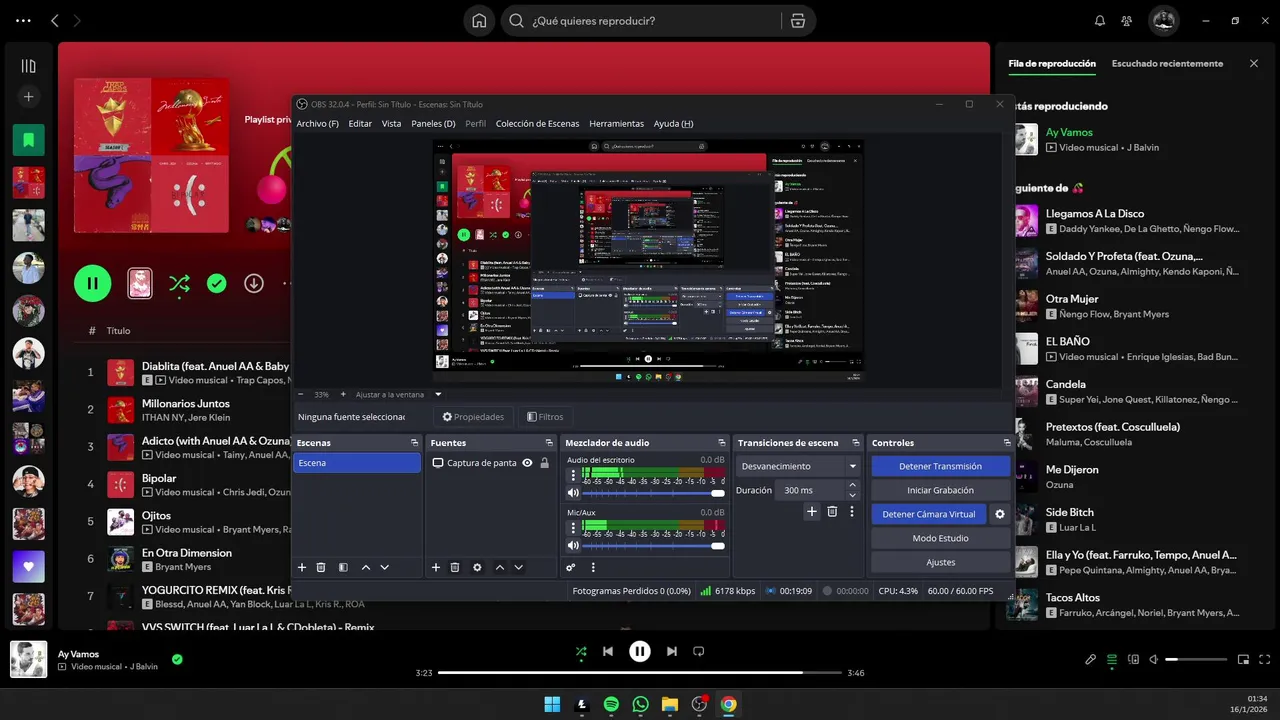Open Spotify user profile menu
This screenshot has width=1280, height=720.
tap(1163, 20)
